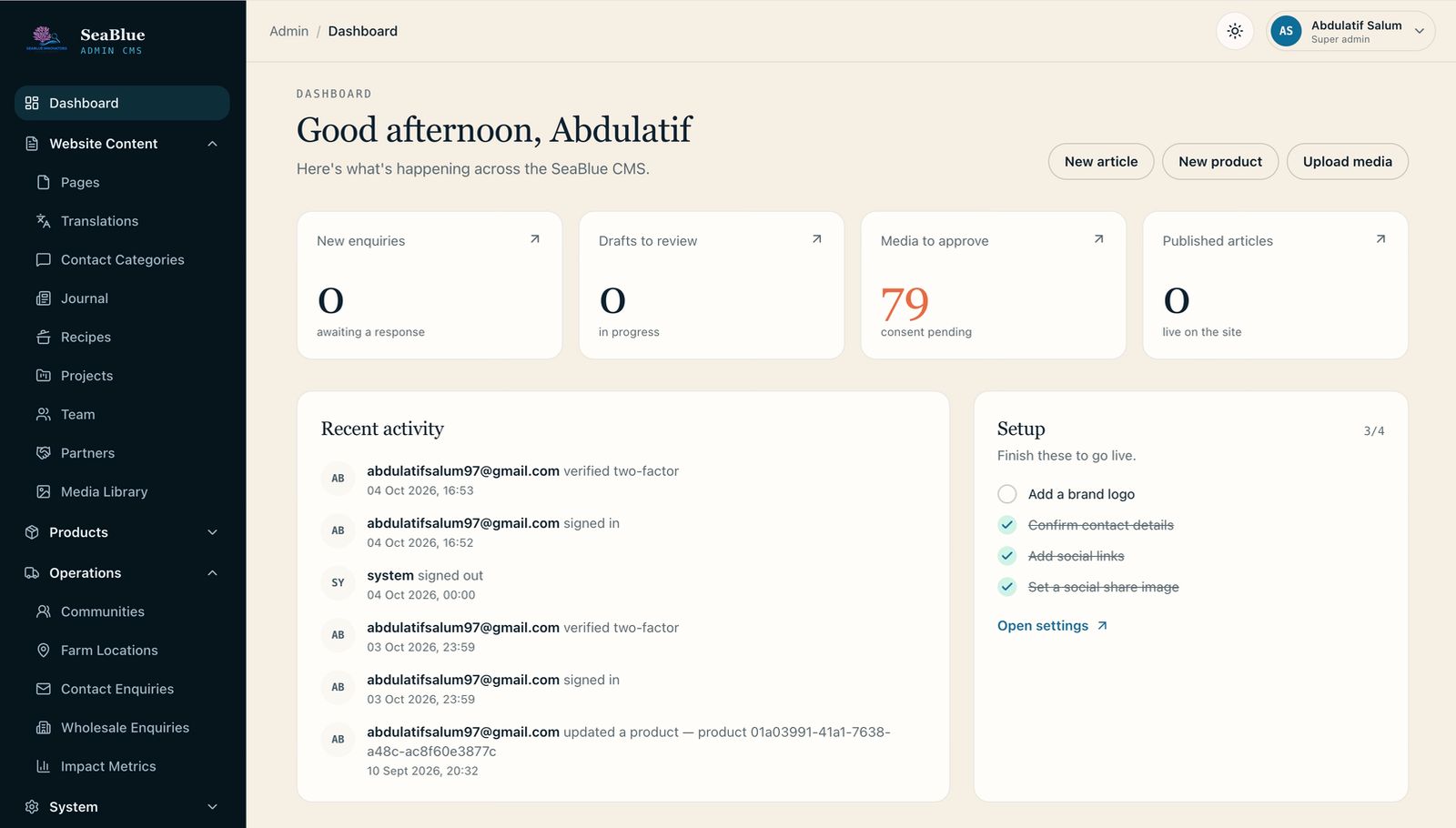Click the Contact Enquiries envelope icon
Viewport: 1456px width, 828px height.
(x=43, y=689)
